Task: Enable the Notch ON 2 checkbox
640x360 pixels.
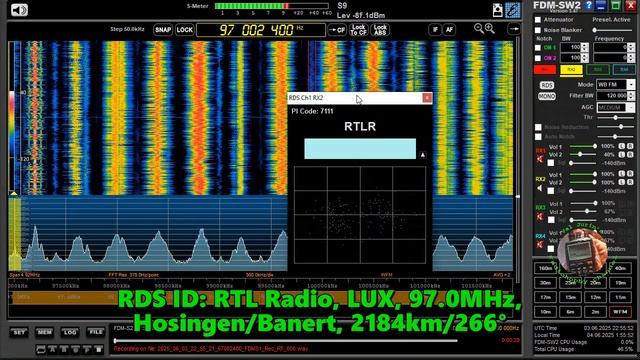Action: (538, 58)
